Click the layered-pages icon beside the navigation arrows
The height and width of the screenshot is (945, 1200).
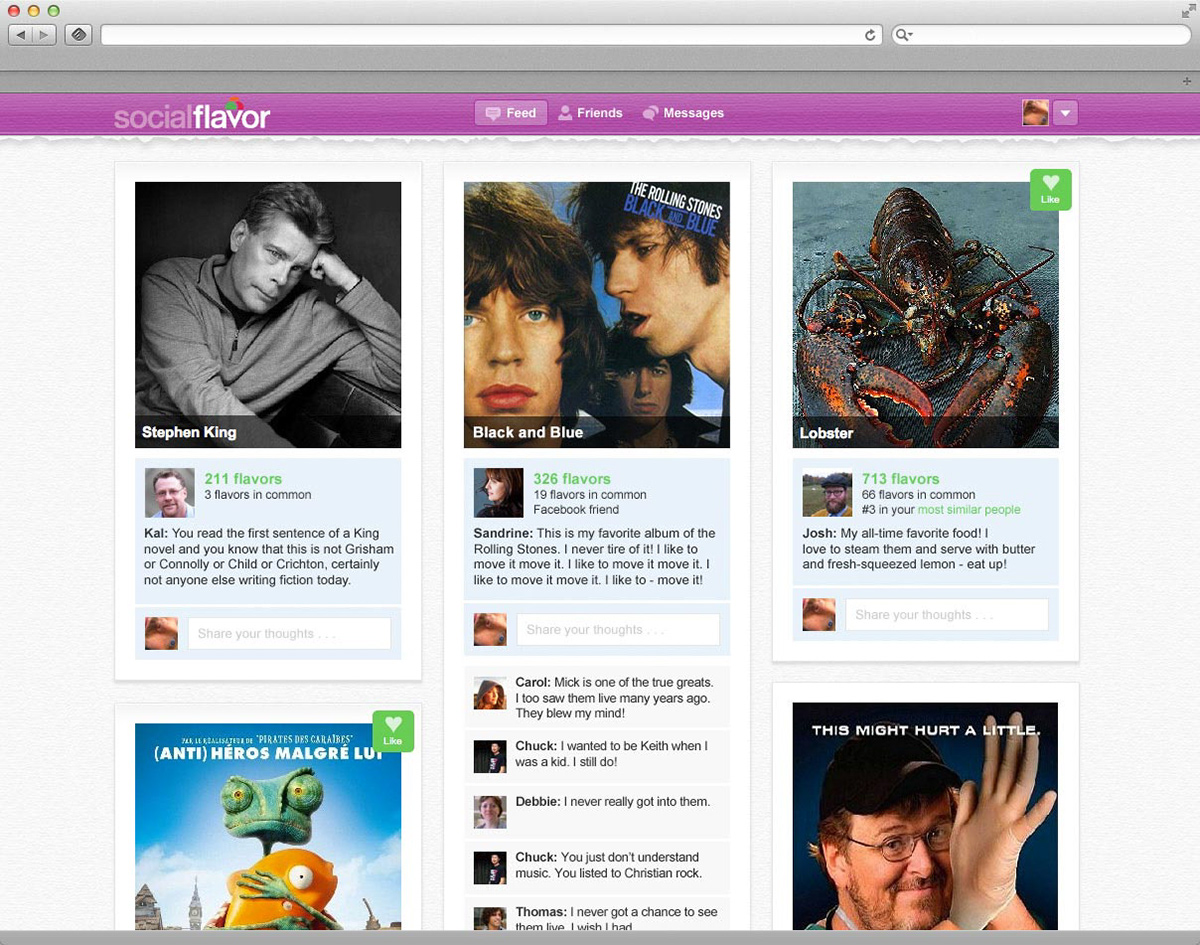click(79, 35)
